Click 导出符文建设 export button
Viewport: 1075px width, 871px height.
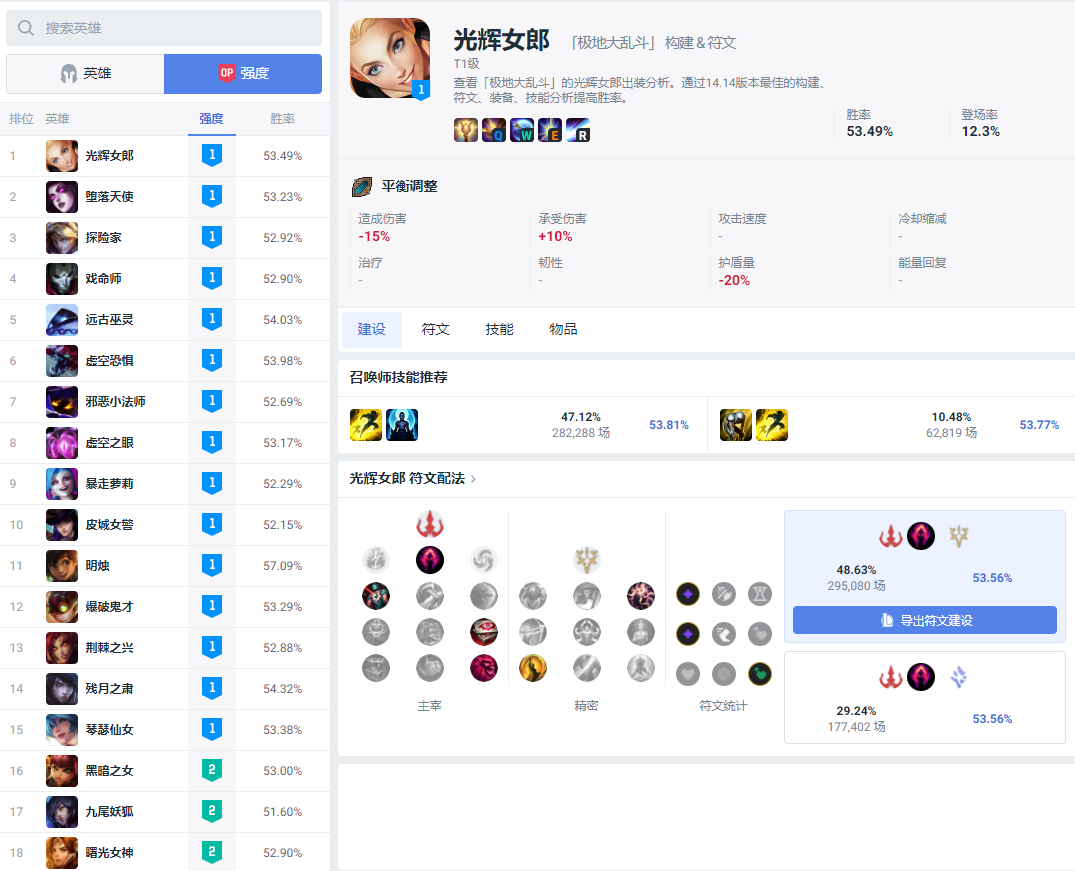click(924, 620)
